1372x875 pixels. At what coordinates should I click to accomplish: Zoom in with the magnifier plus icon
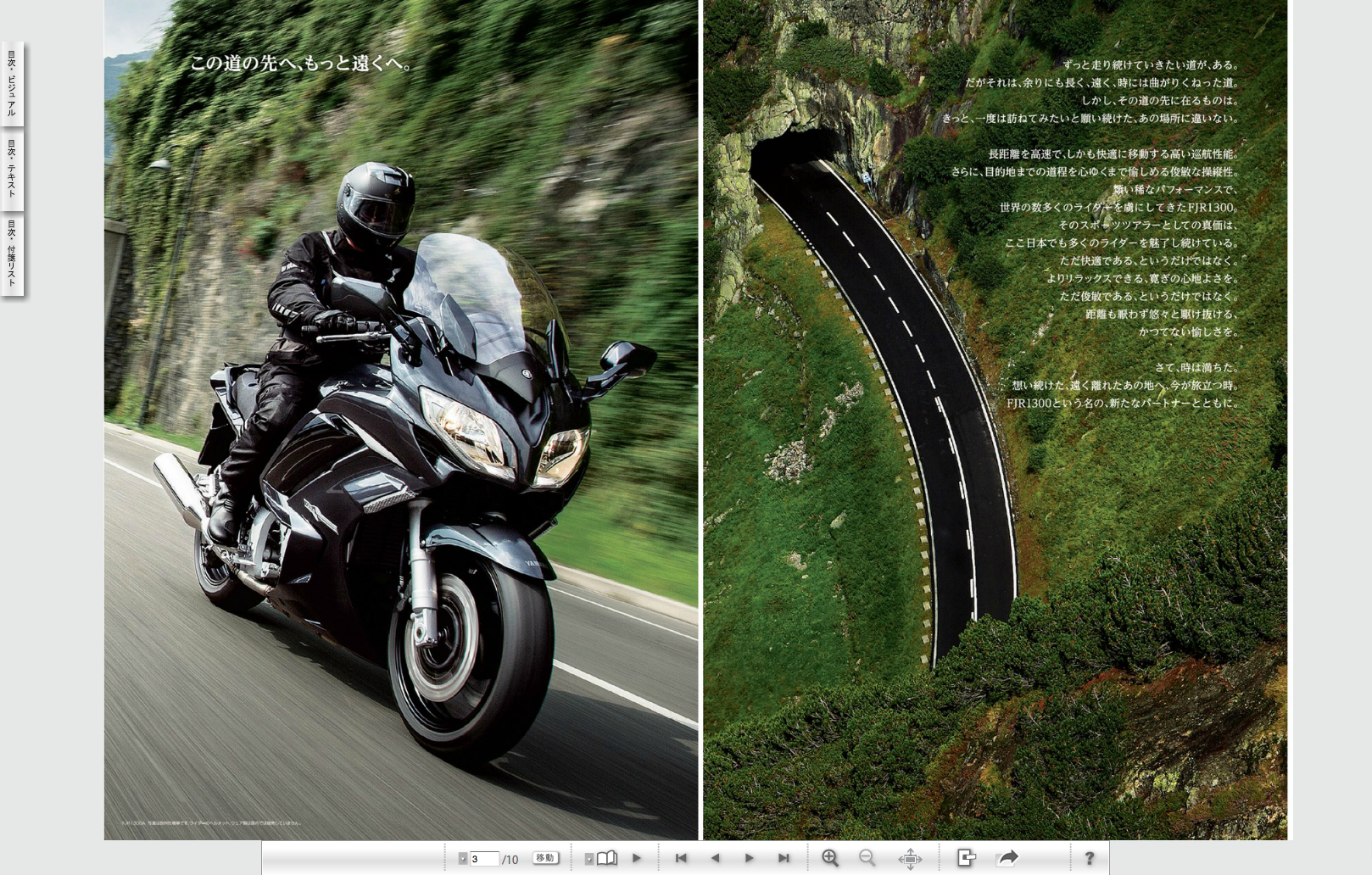click(x=830, y=858)
